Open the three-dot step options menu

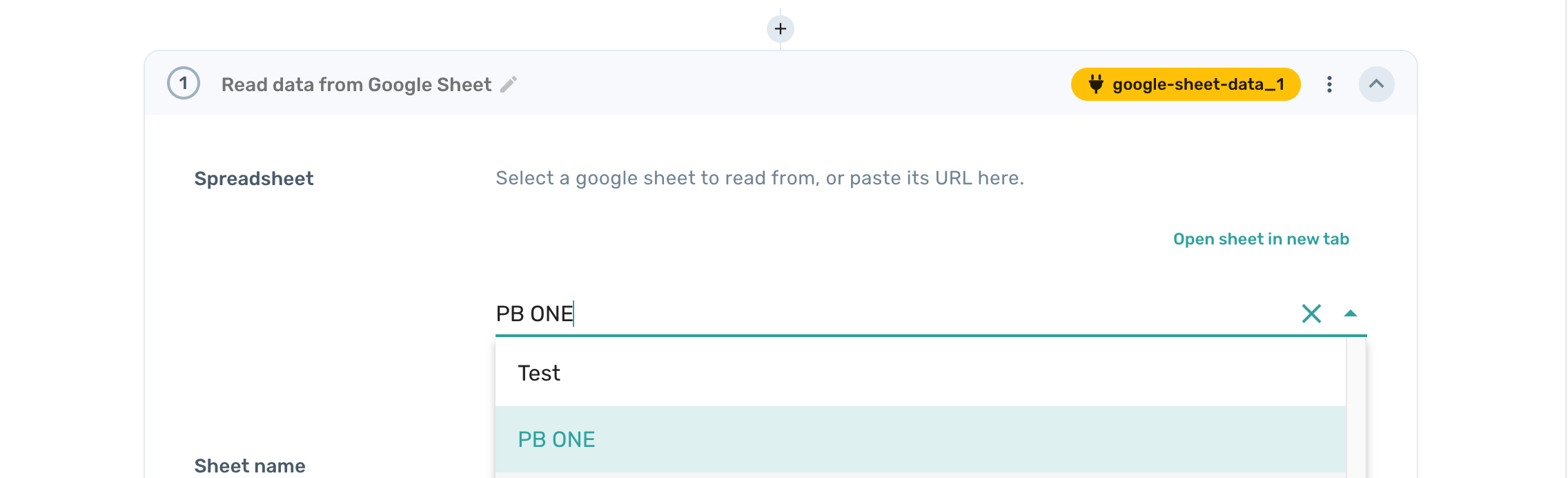click(x=1329, y=84)
